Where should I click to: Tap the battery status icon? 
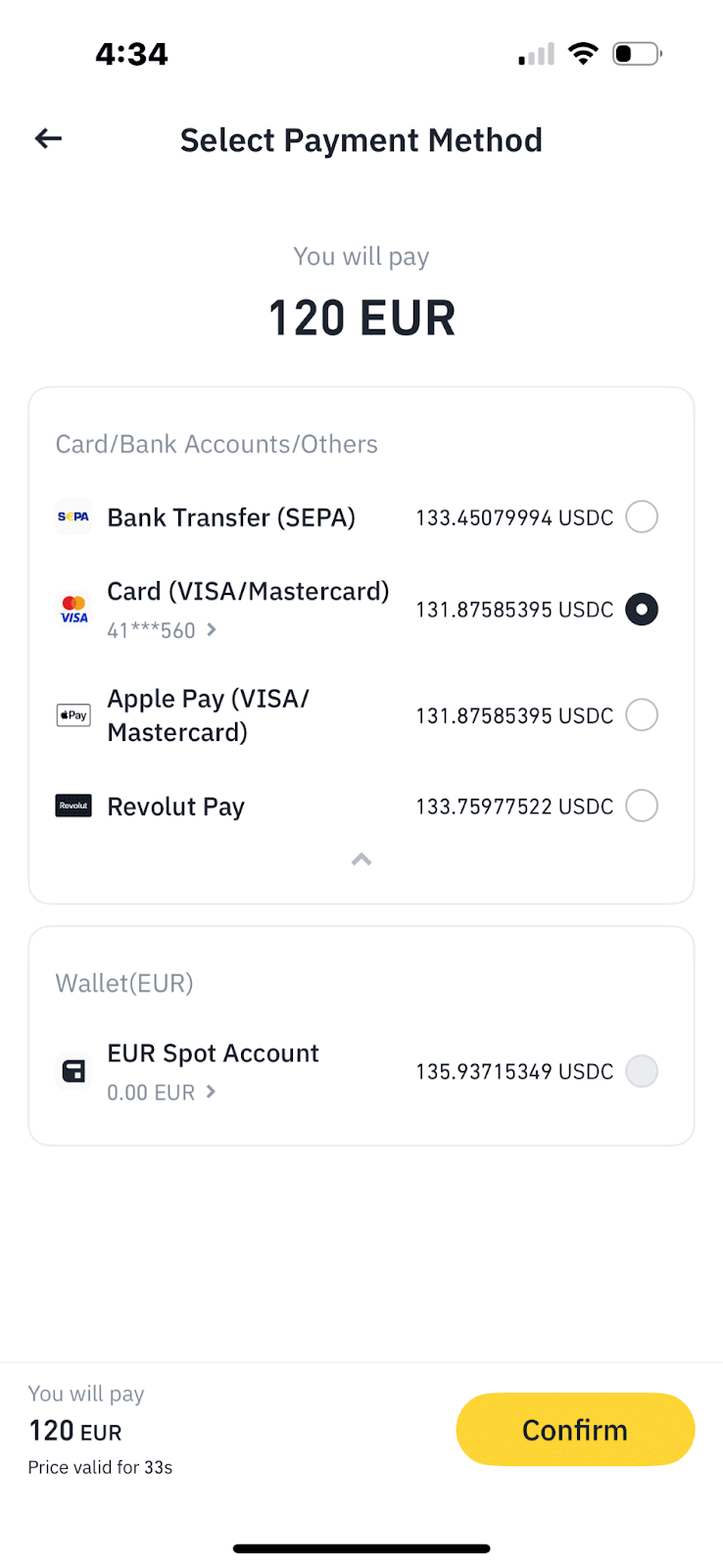636,54
